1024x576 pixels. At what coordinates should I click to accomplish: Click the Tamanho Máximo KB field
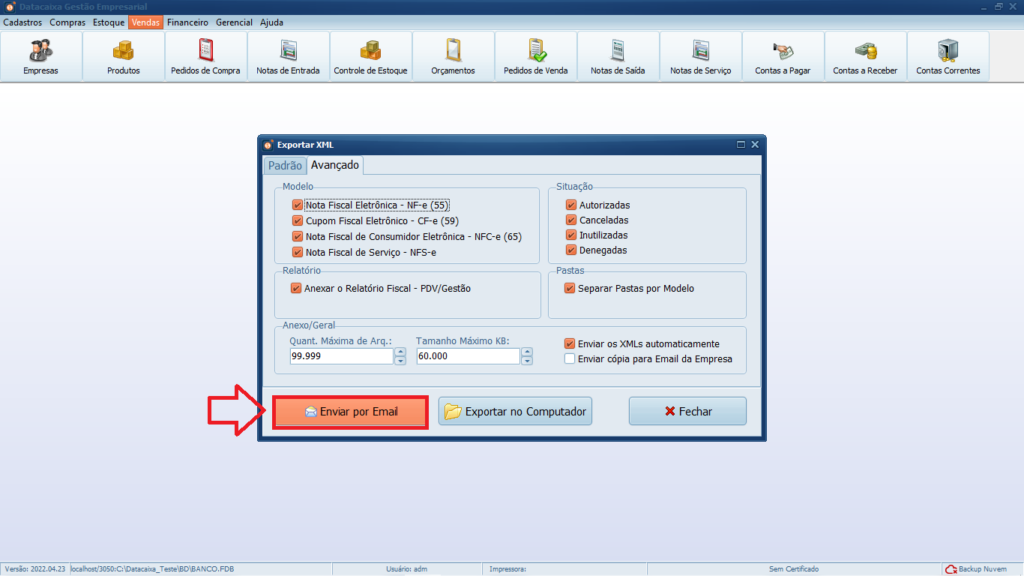[468, 356]
